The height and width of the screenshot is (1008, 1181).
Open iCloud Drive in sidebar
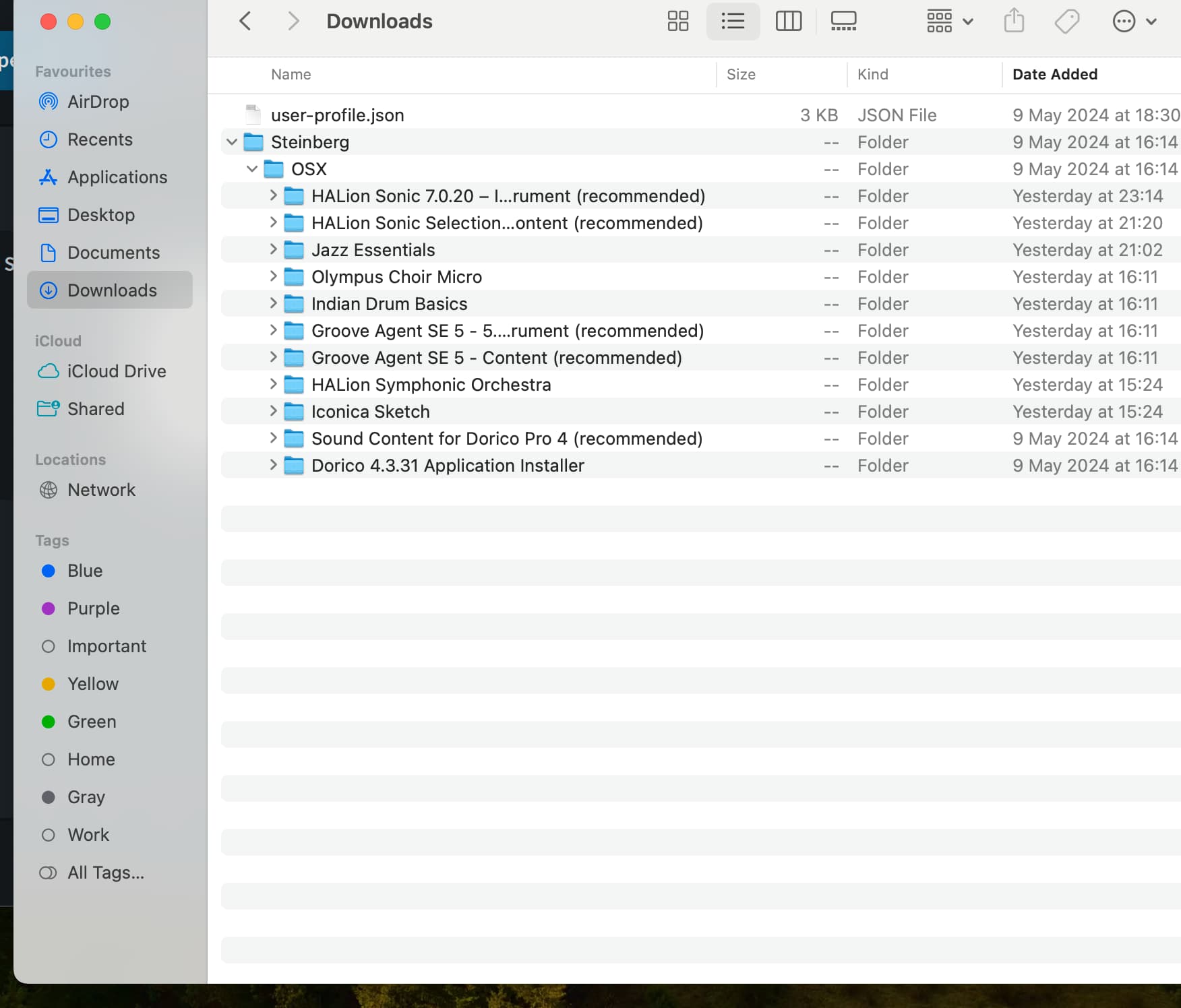(110, 371)
